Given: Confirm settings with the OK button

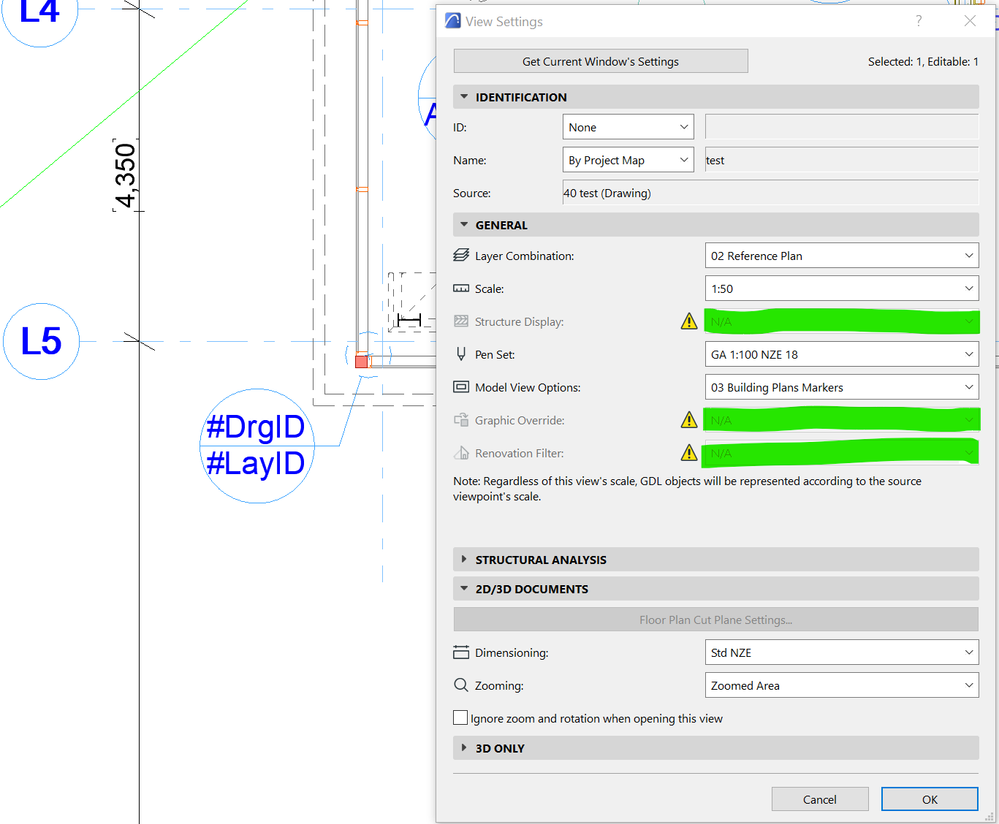Looking at the screenshot, I should coord(929,799).
